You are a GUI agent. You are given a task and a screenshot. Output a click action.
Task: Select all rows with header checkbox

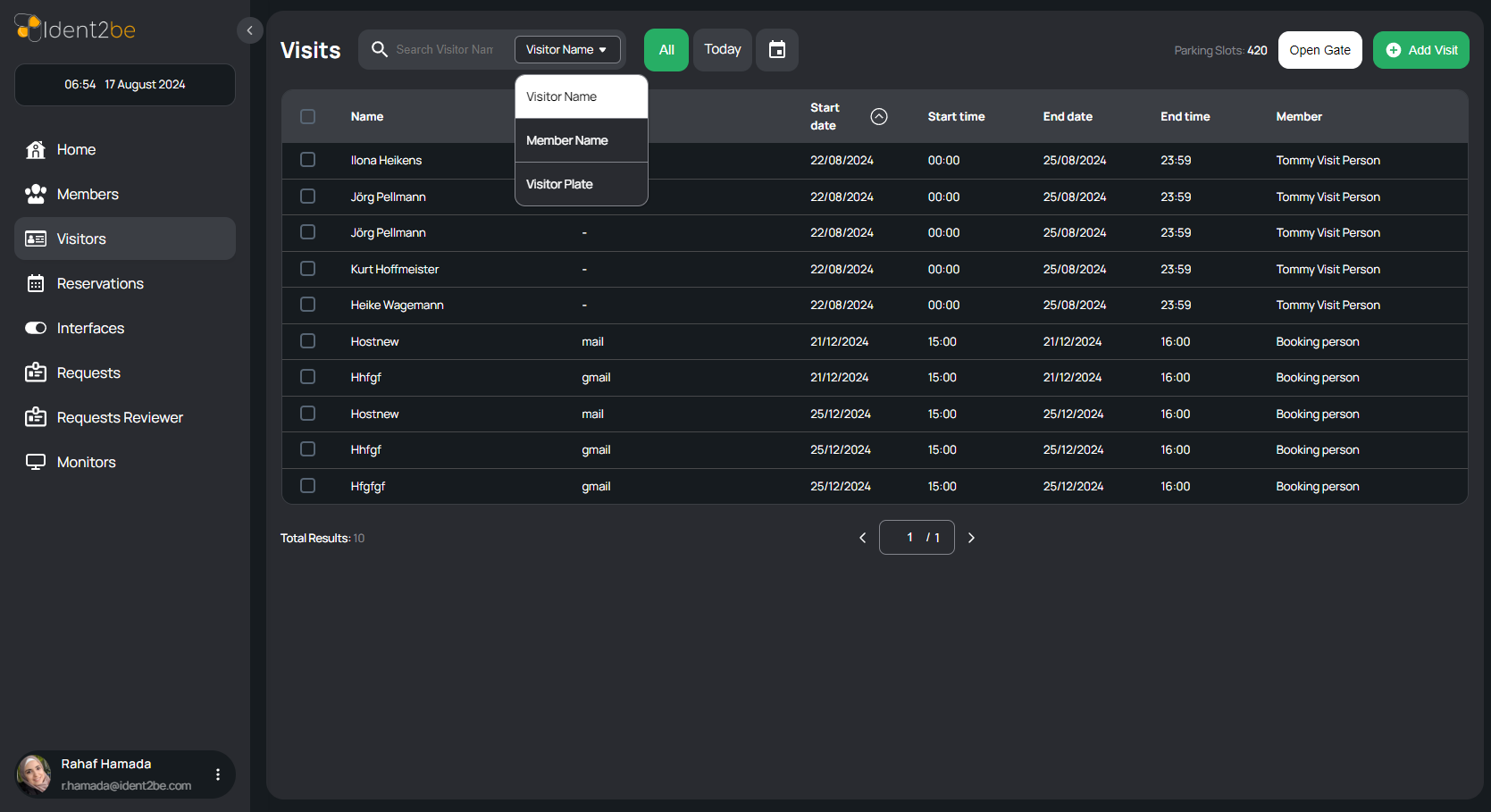coord(308,116)
